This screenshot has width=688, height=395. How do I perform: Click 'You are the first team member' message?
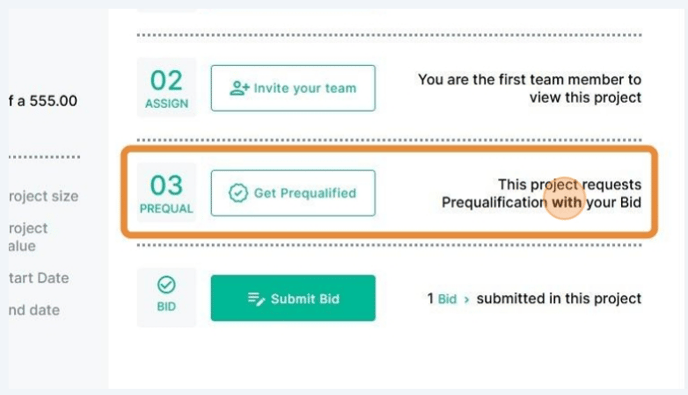click(530, 88)
